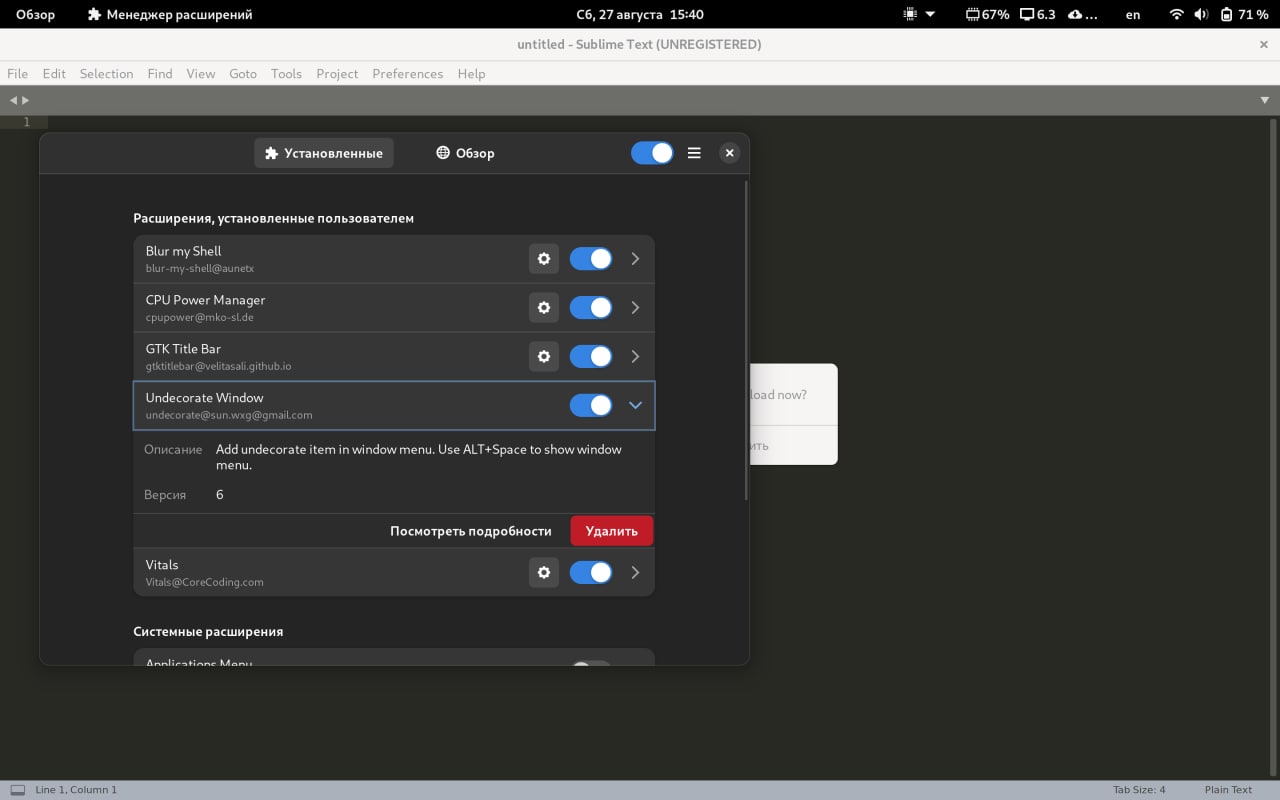The width and height of the screenshot is (1280, 800).
Task: Open the Help menu
Action: pyautogui.click(x=471, y=73)
